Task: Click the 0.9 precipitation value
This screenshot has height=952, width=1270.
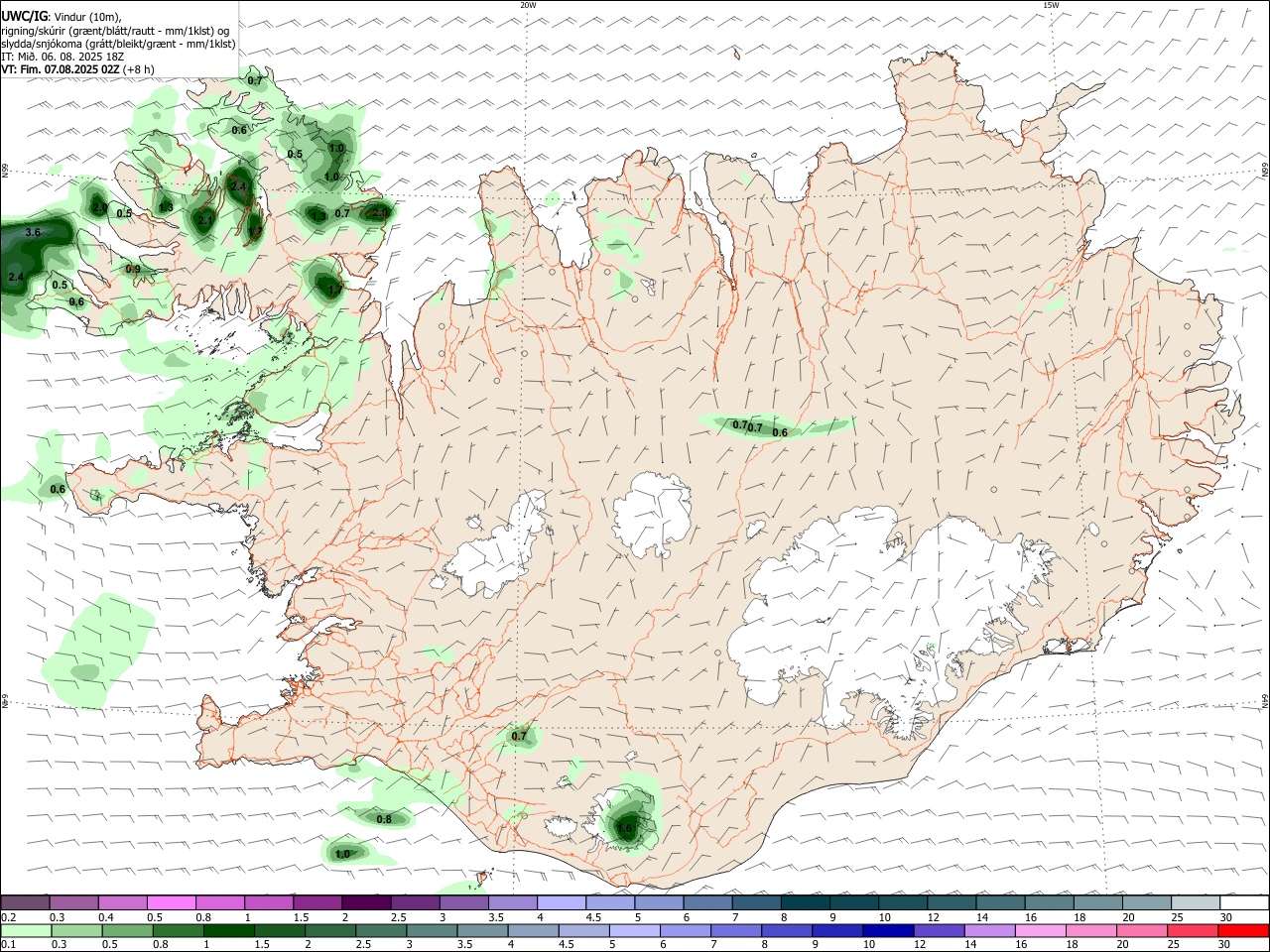Action: pyautogui.click(x=133, y=269)
